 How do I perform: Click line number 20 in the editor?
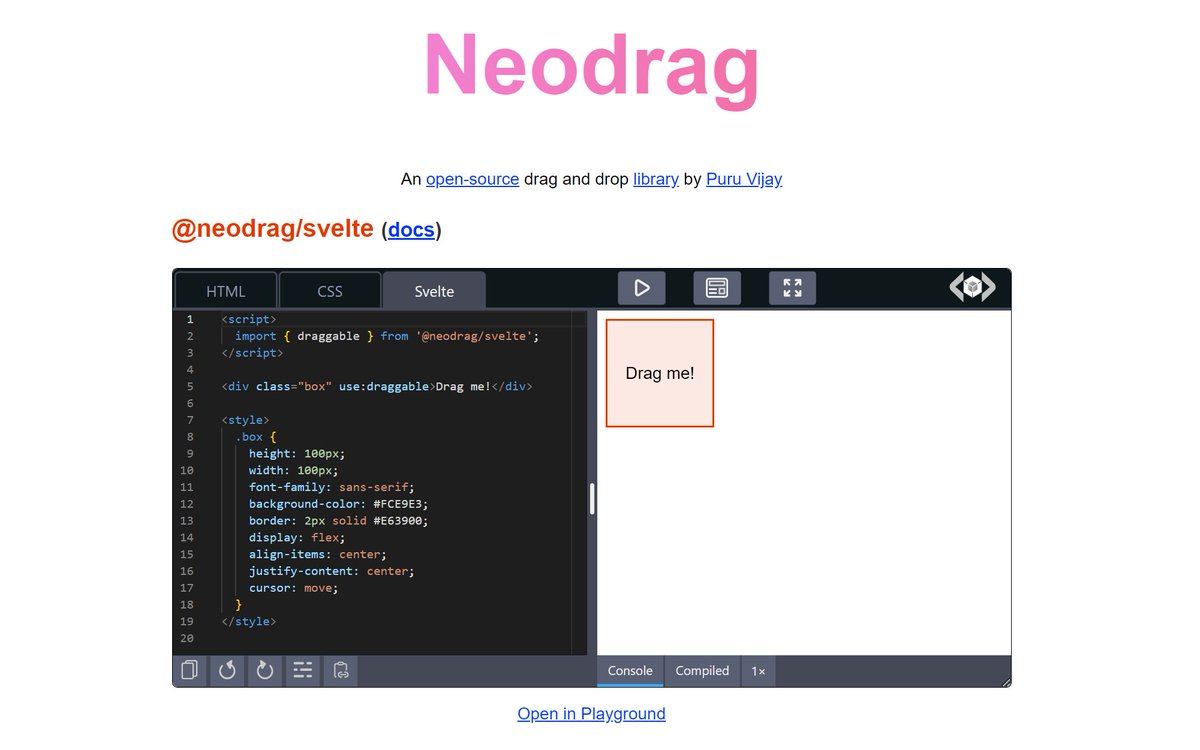pos(187,638)
